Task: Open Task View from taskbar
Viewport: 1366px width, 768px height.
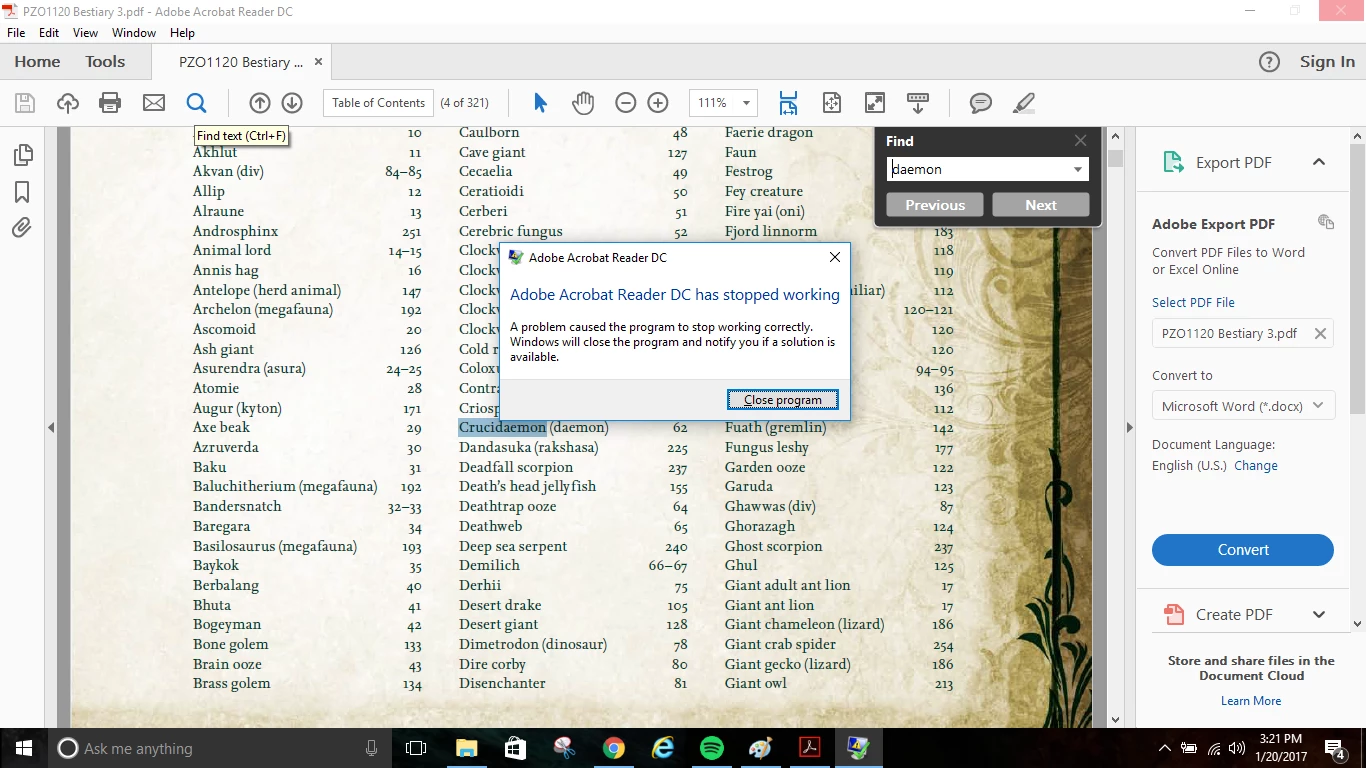Action: click(x=416, y=748)
